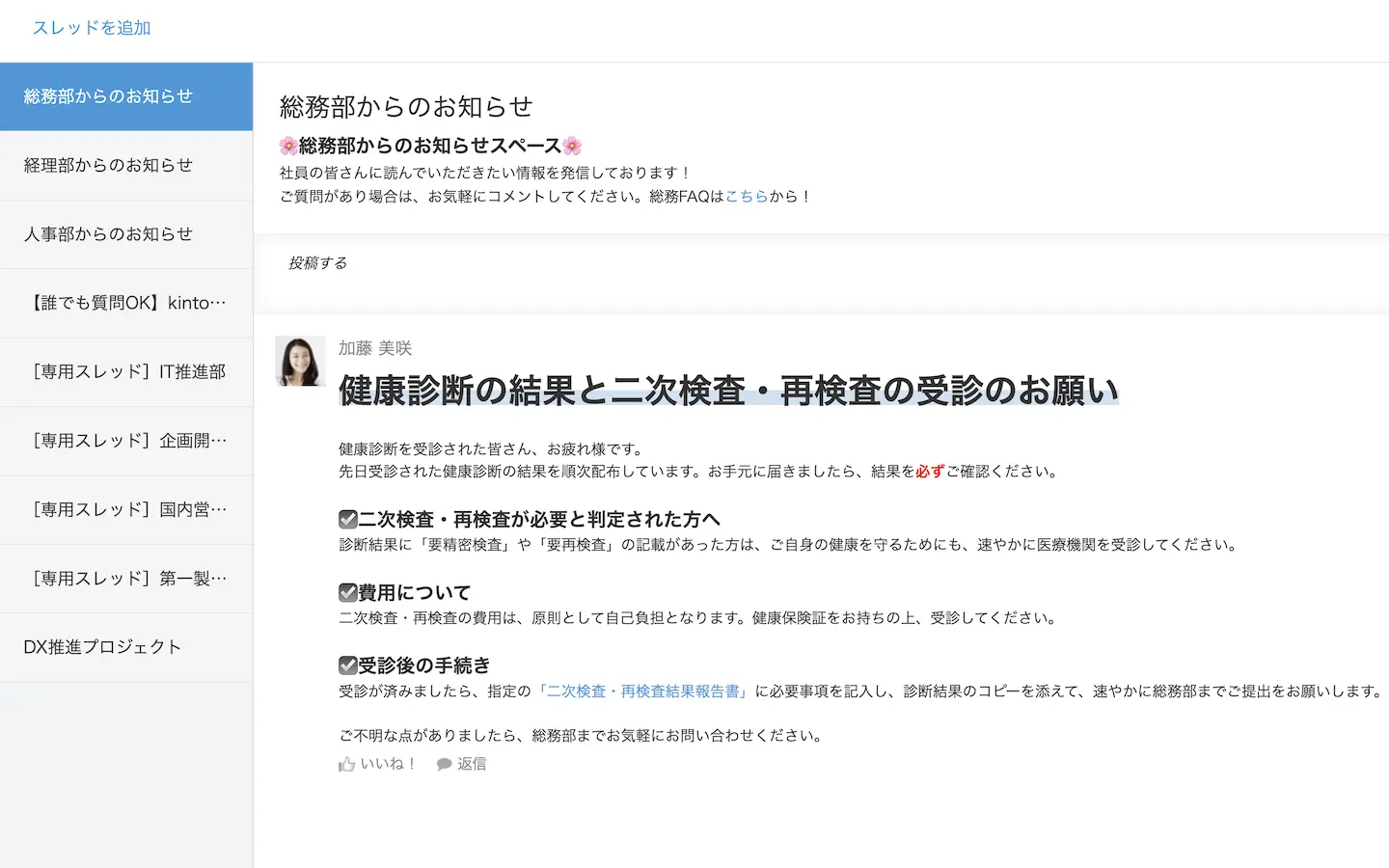Select the 総務部からのお知らせ sidebar thread
Screen dimensions: 1389x868
click(x=108, y=96)
